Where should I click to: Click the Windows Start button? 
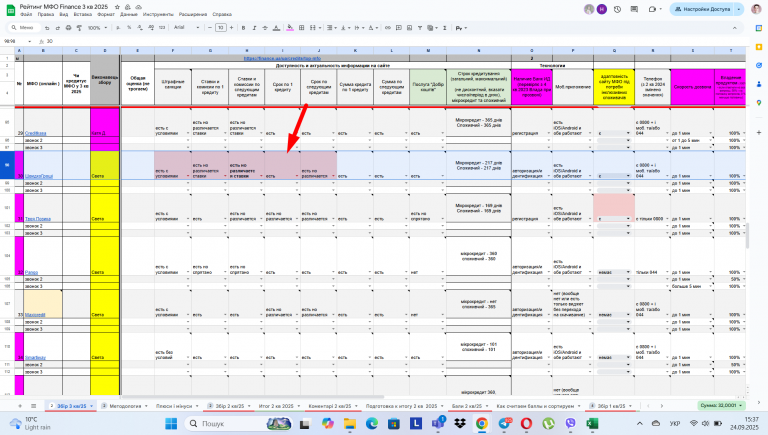coord(171,423)
